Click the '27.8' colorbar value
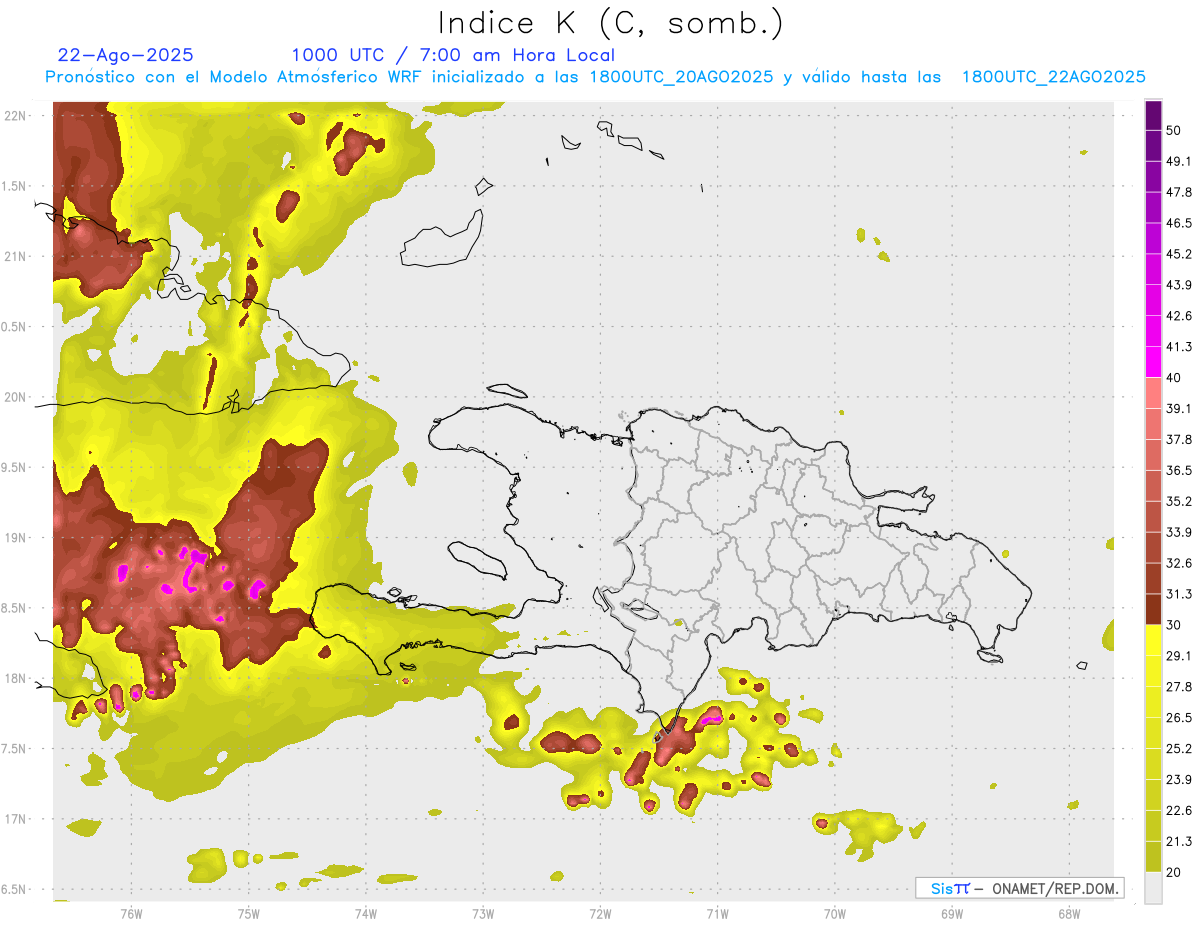This screenshot has height=927, width=1200. [x=1179, y=687]
